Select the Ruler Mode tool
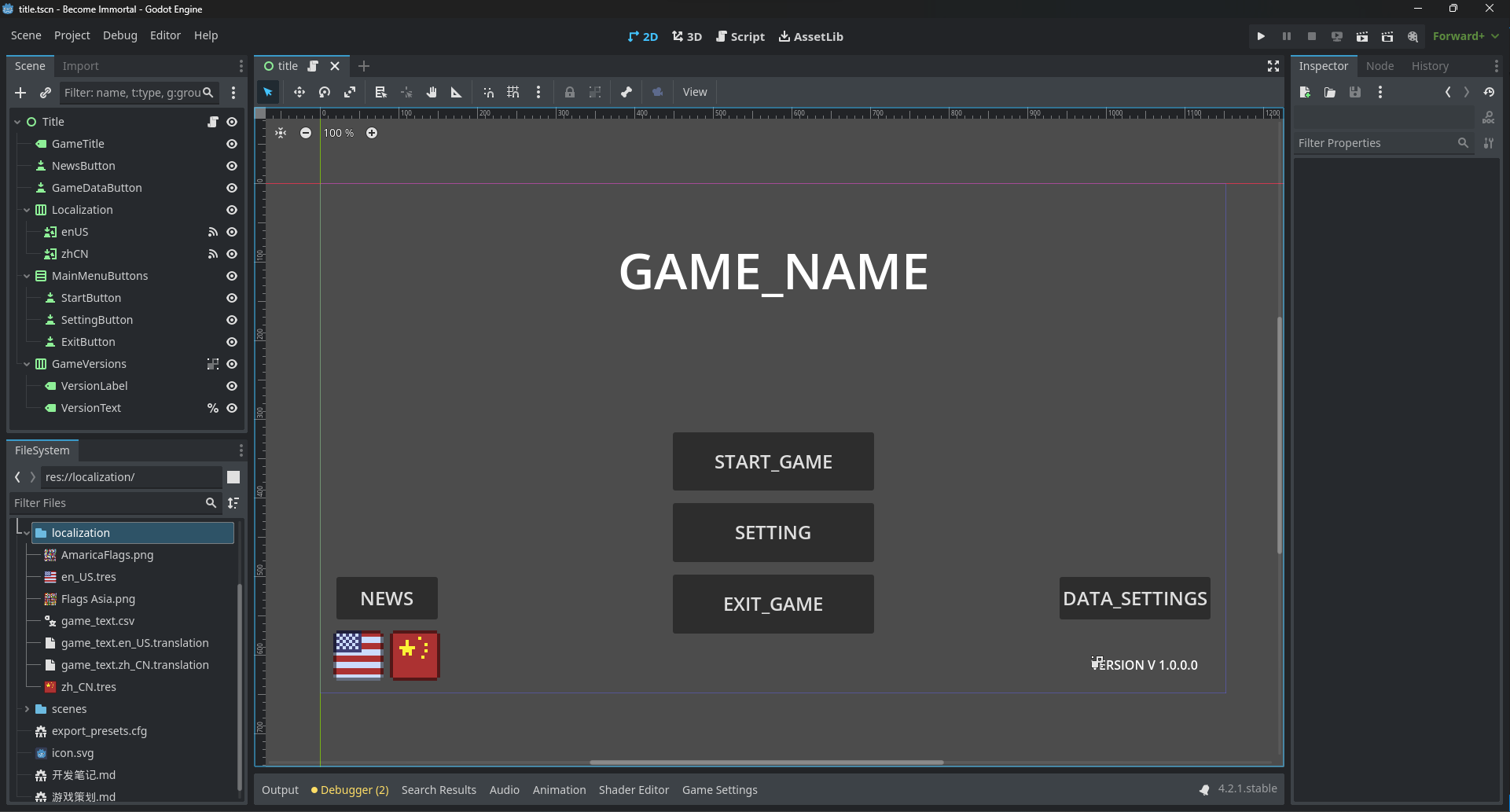This screenshot has width=1510, height=812. click(456, 92)
